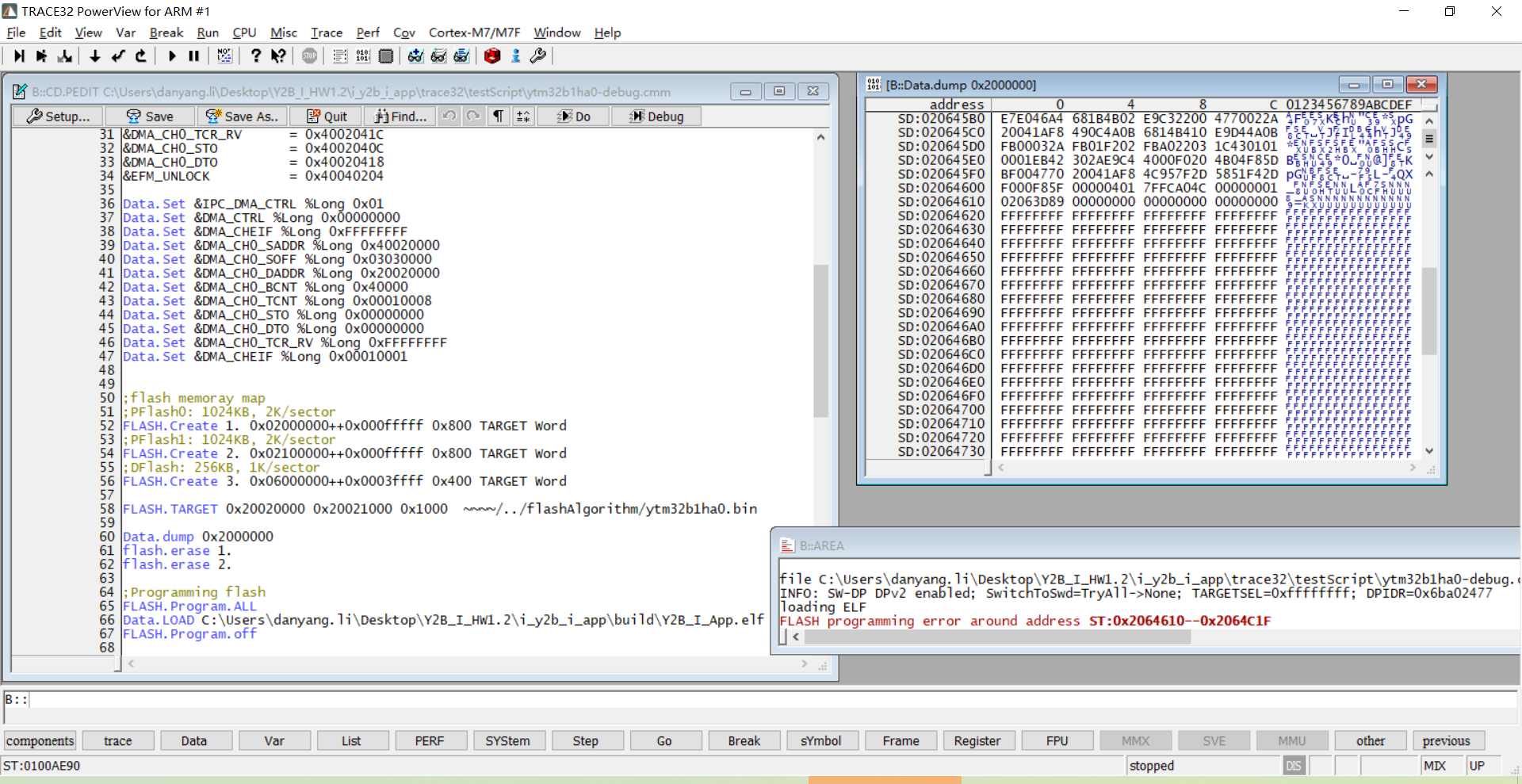Click the DIS indicator in status bar
1522x784 pixels.
pyautogui.click(x=1293, y=766)
